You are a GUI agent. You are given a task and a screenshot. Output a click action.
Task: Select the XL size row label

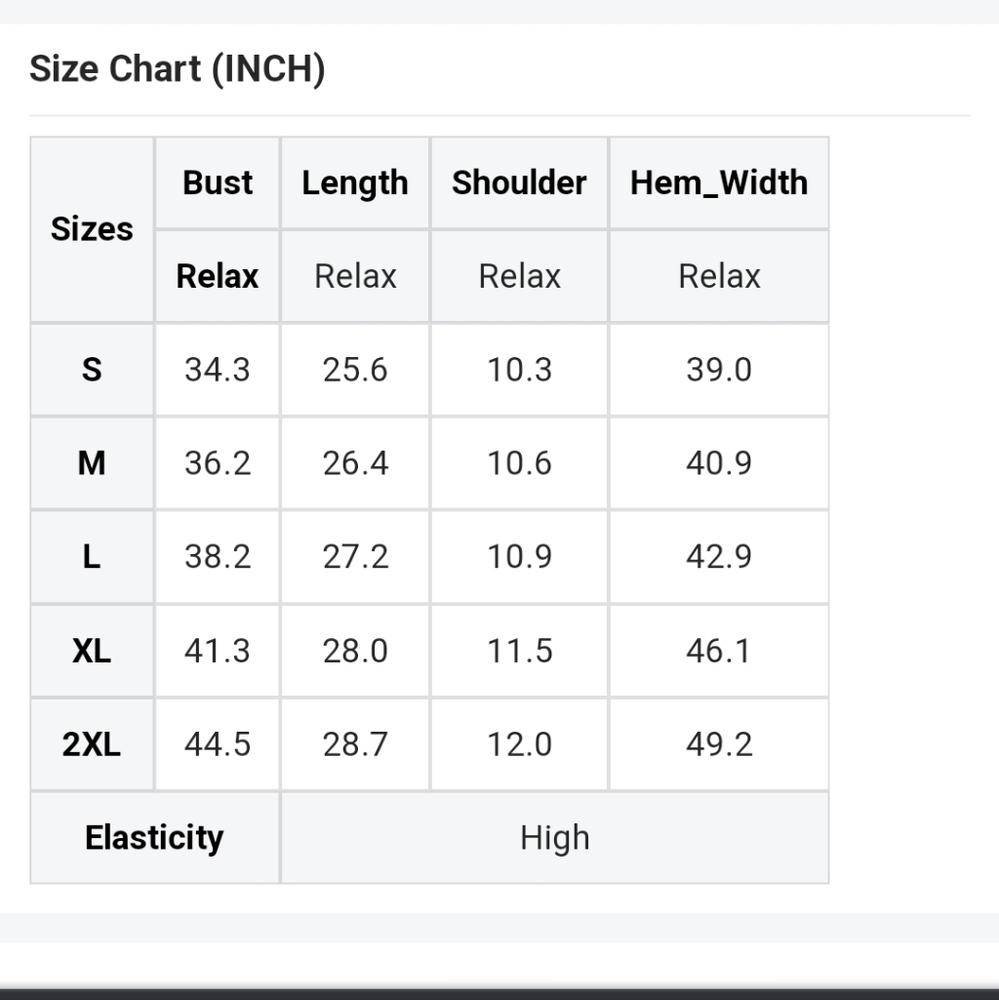[92, 651]
